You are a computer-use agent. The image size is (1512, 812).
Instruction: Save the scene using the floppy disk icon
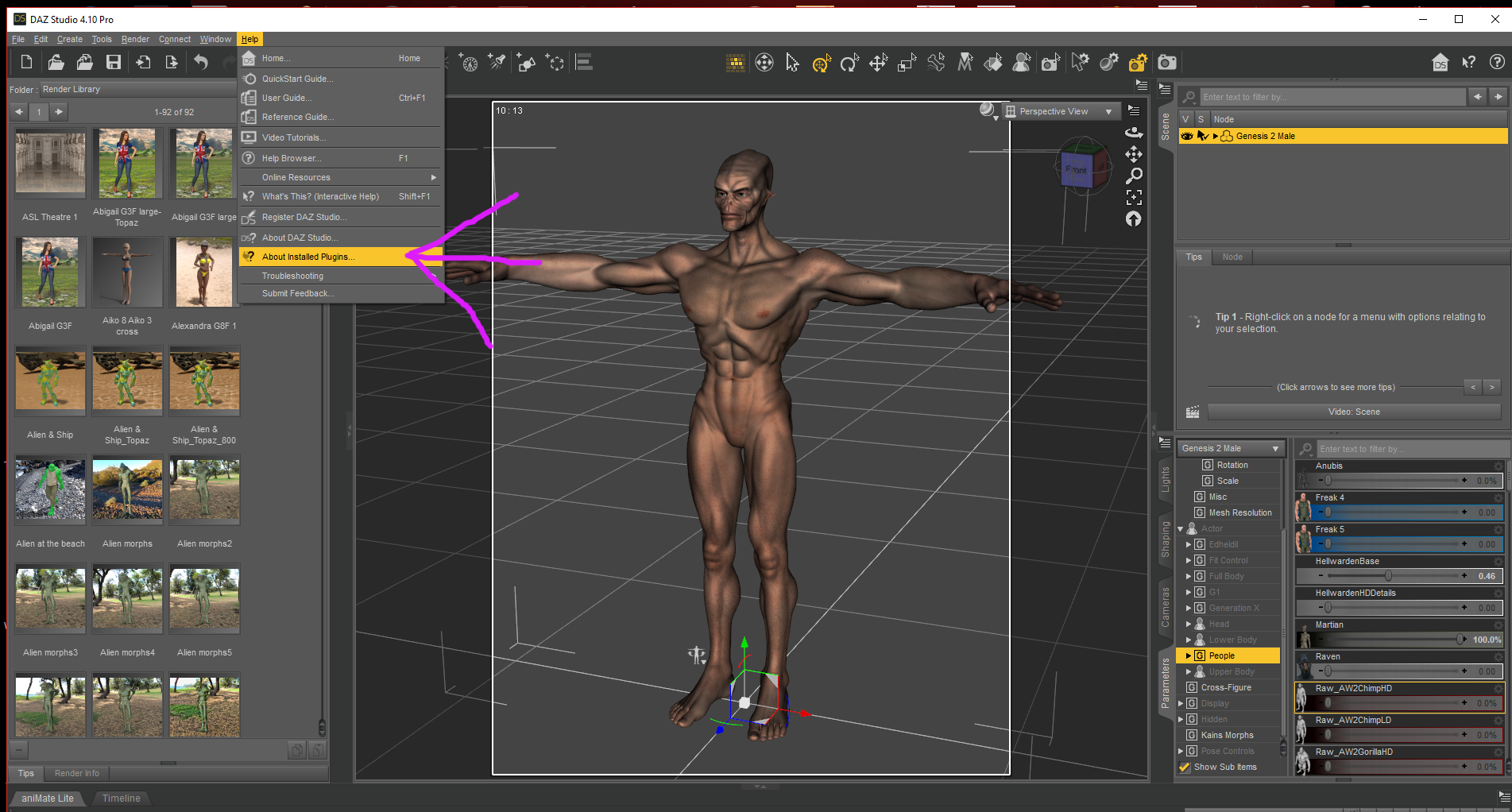pyautogui.click(x=114, y=62)
